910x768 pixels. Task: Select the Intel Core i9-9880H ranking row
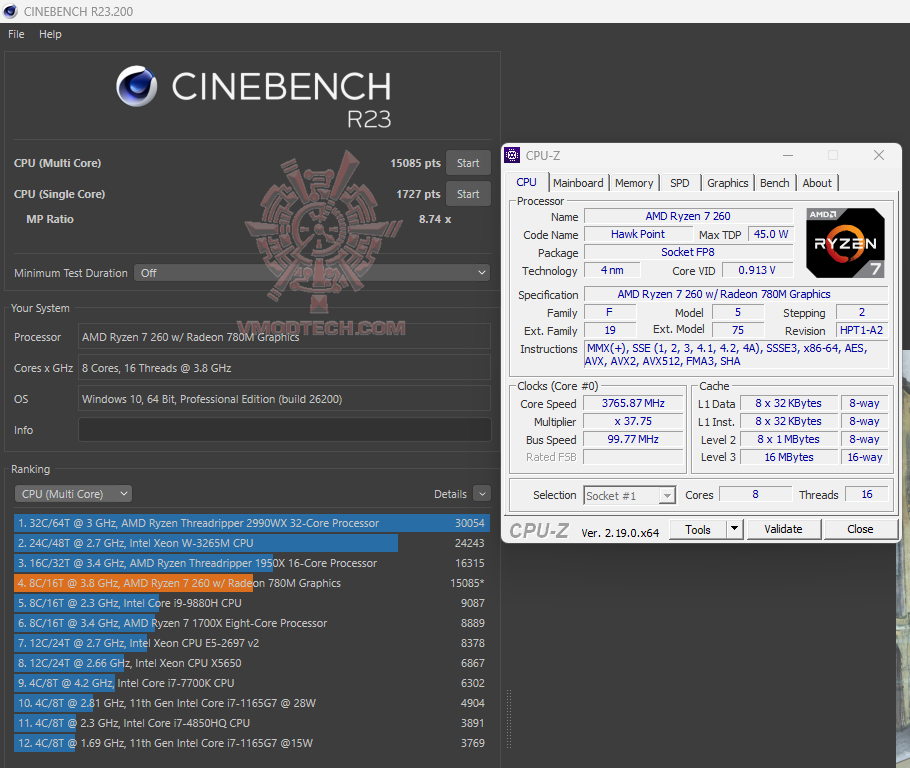pyautogui.click(x=252, y=603)
